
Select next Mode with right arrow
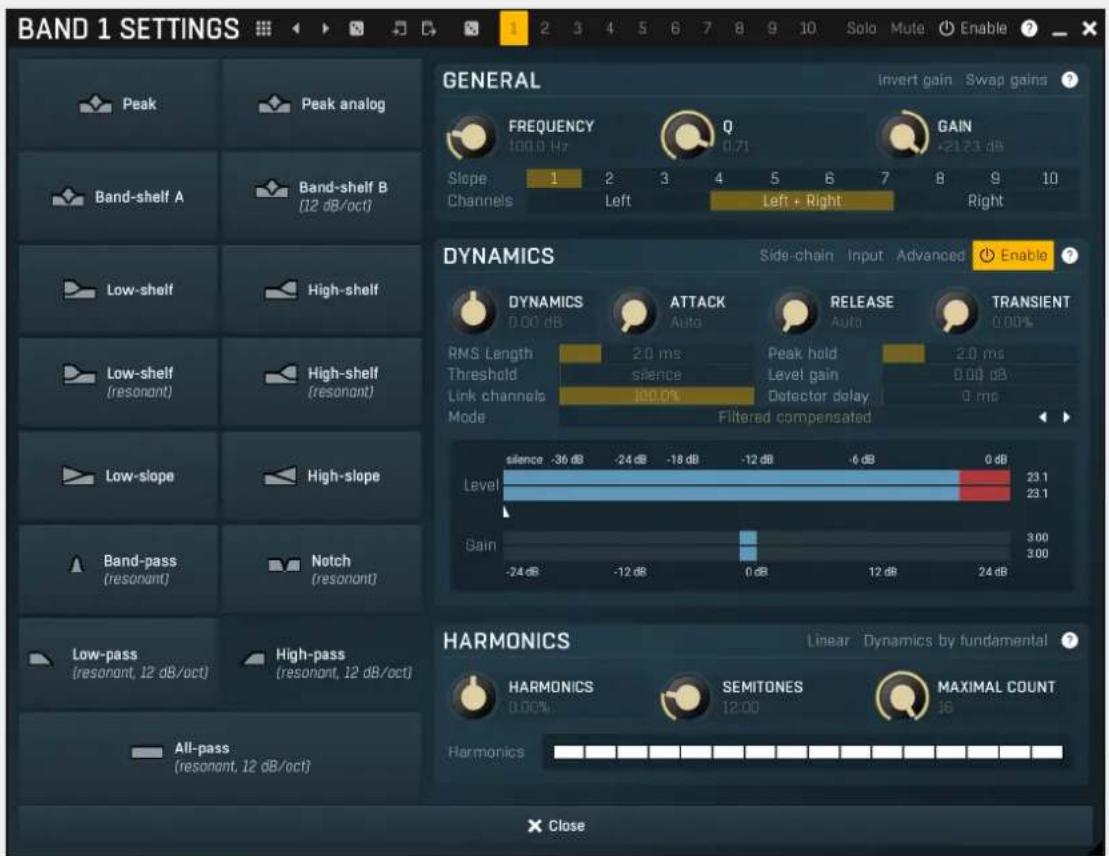coord(1066,417)
